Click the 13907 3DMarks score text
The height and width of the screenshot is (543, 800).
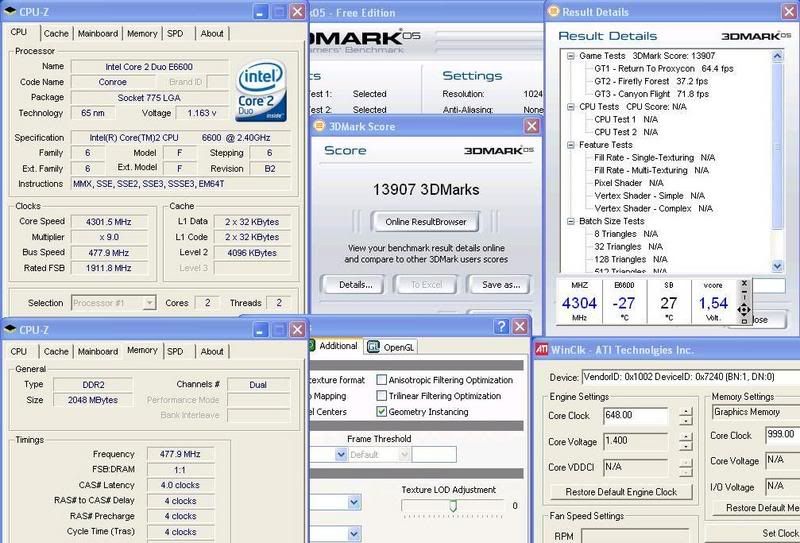[x=426, y=190]
